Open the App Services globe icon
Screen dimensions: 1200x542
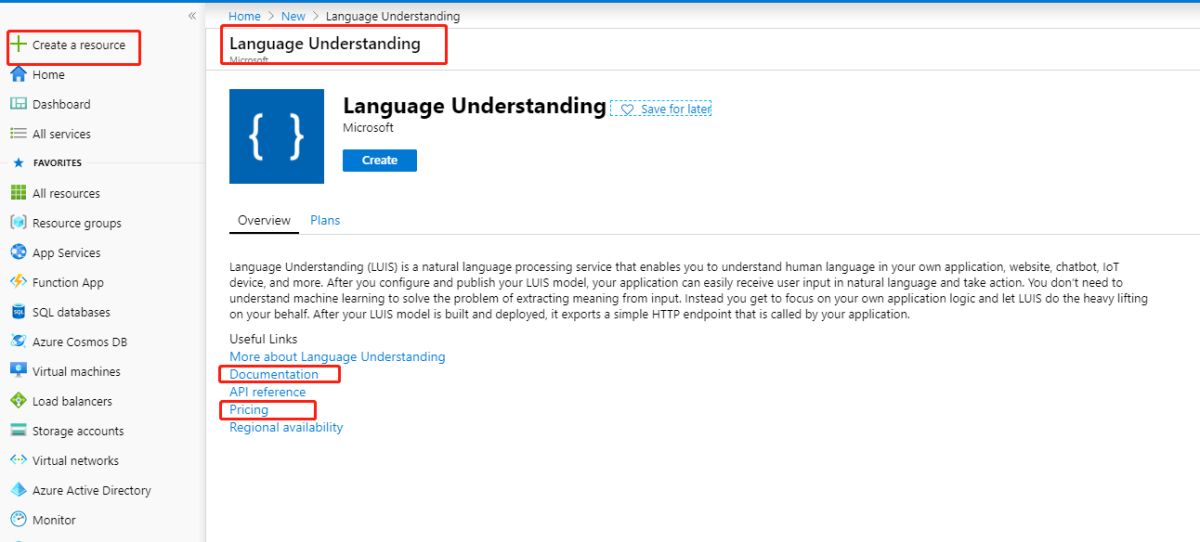(x=18, y=253)
